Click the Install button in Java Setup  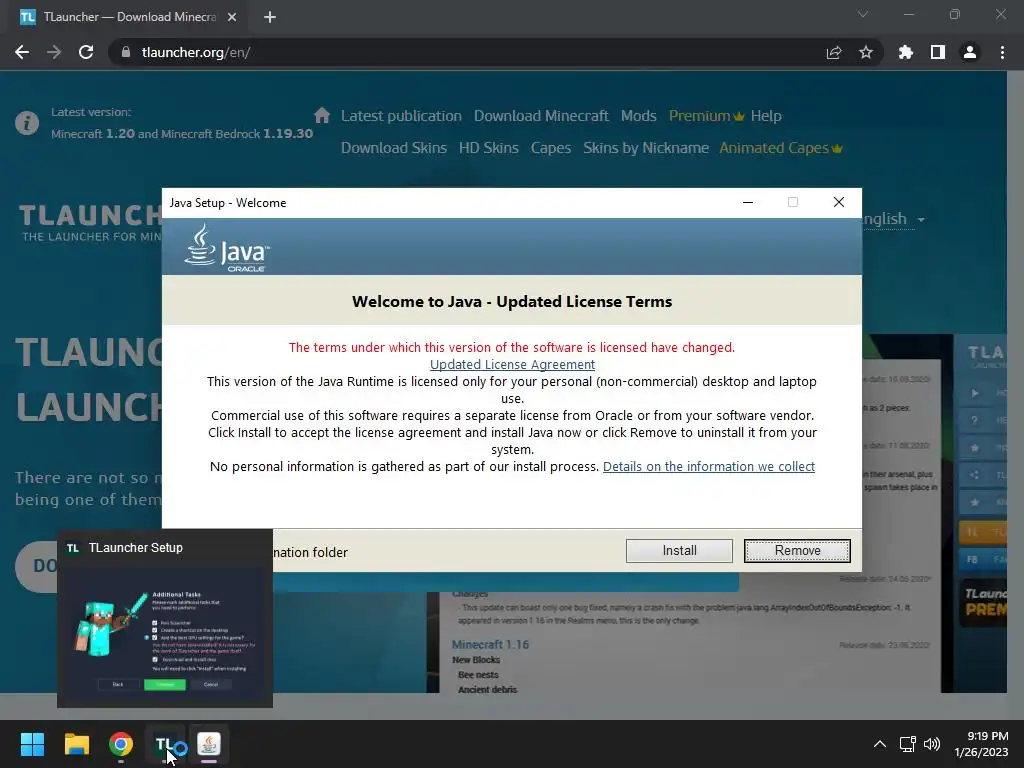point(679,551)
